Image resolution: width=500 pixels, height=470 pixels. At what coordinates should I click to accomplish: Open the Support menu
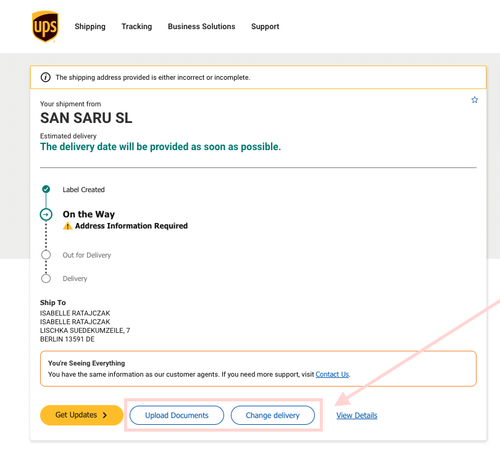(265, 26)
